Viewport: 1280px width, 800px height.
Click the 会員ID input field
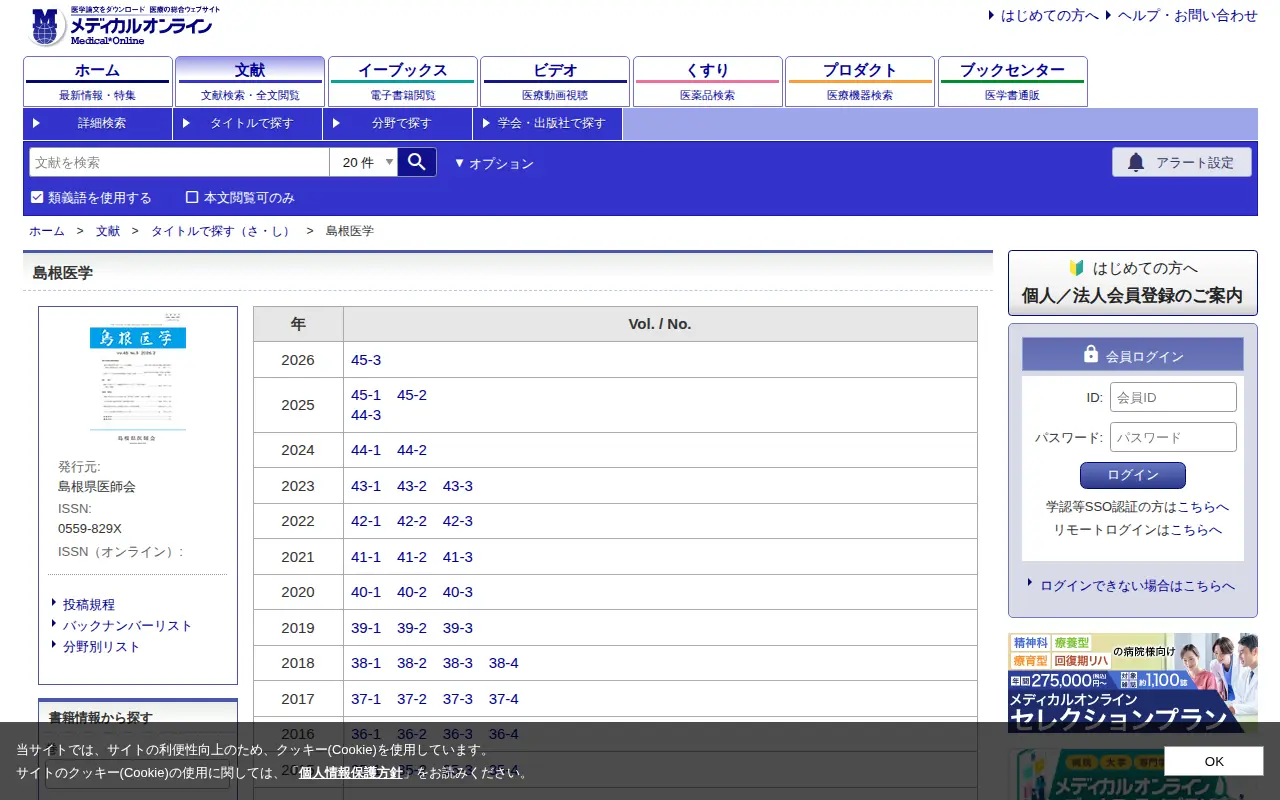1173,397
